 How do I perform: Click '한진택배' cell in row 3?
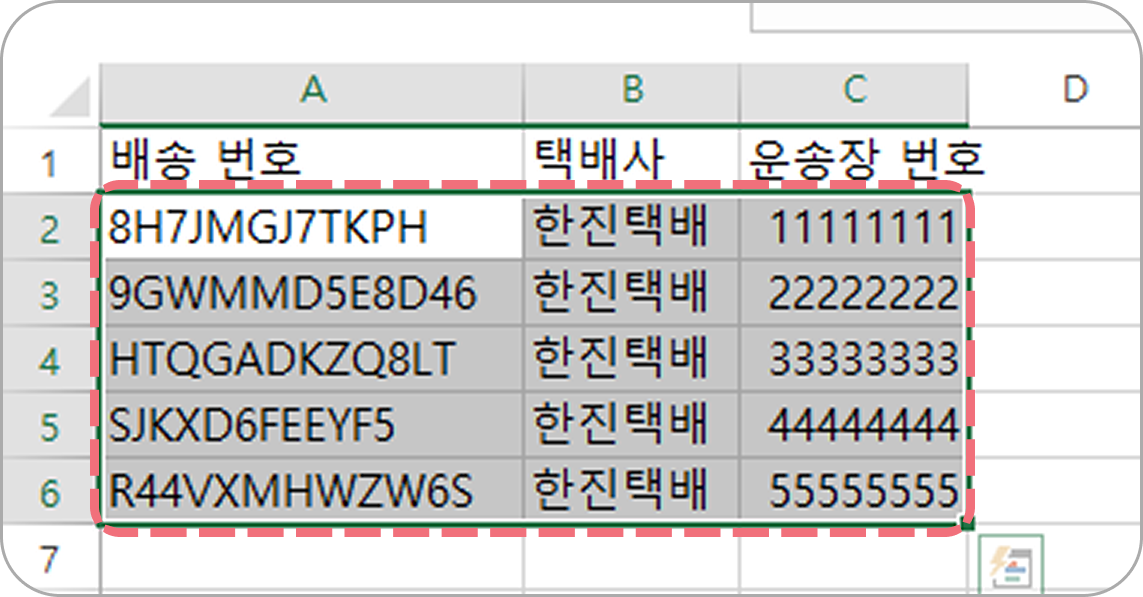click(631, 292)
